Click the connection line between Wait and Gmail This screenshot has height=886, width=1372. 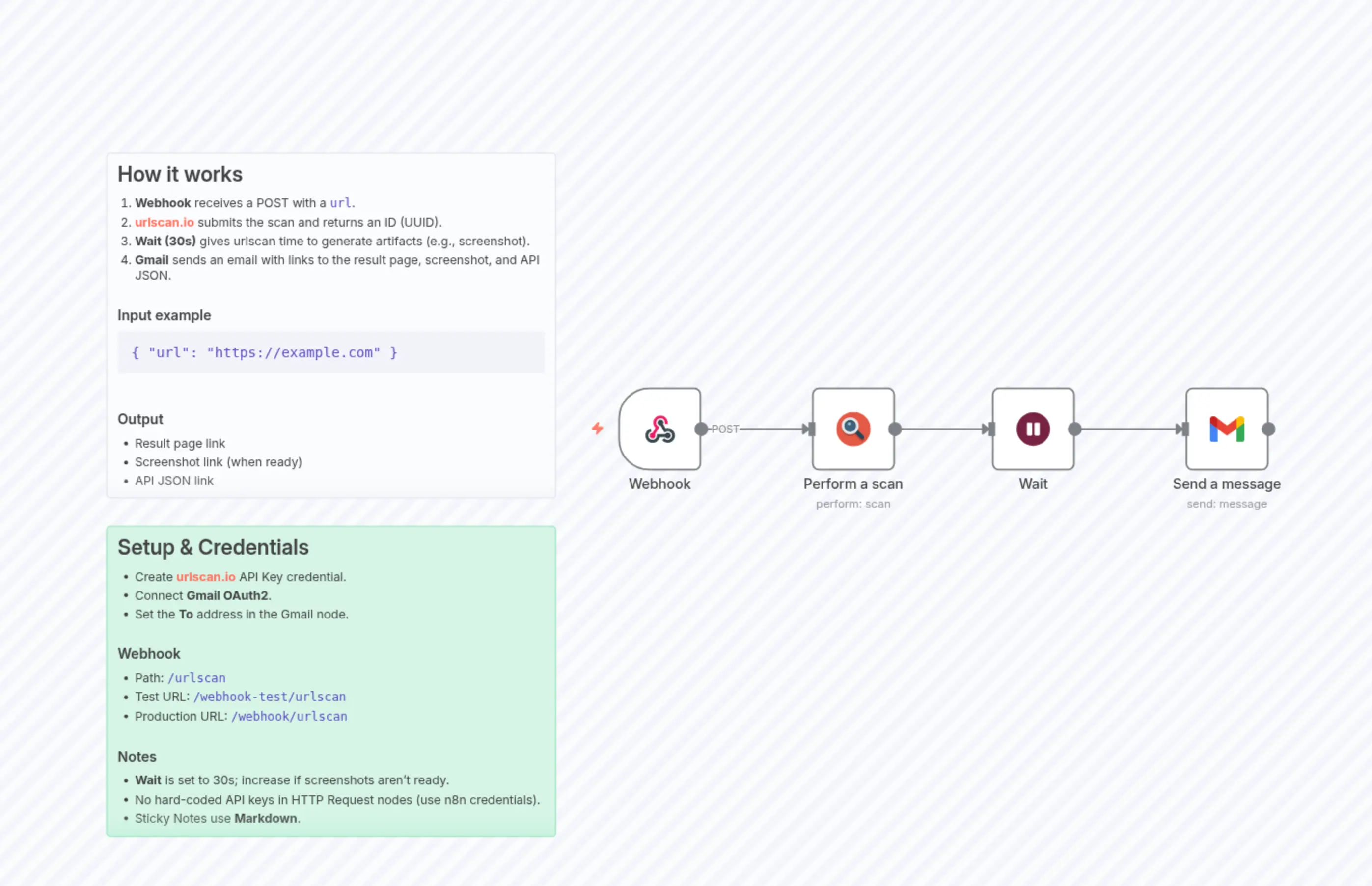[1128, 429]
